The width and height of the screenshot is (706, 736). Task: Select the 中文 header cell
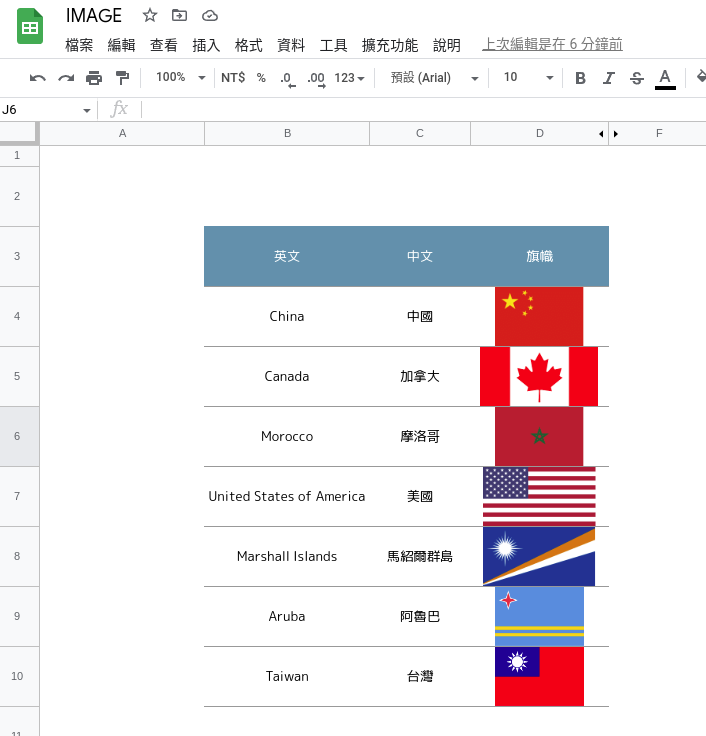pyautogui.click(x=420, y=256)
